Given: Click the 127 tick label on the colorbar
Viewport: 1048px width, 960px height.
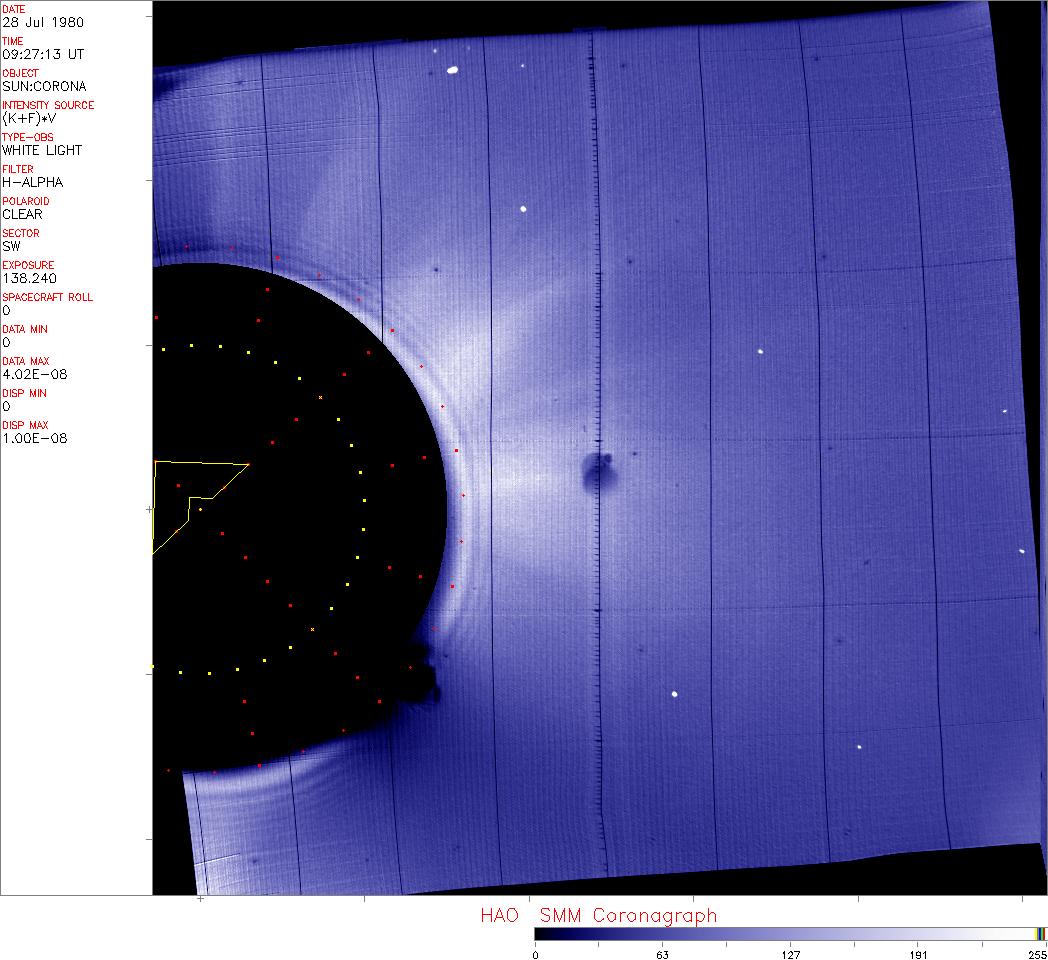Looking at the screenshot, I should tap(790, 954).
